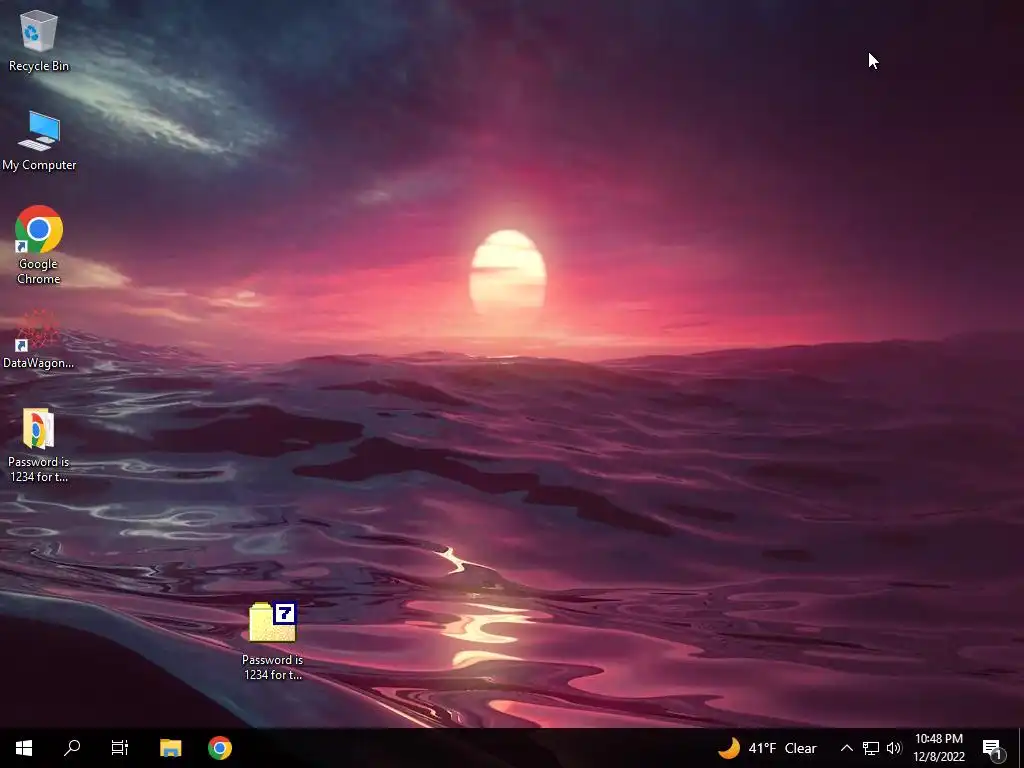
Task: Open Task View from taskbar
Action: [120, 748]
